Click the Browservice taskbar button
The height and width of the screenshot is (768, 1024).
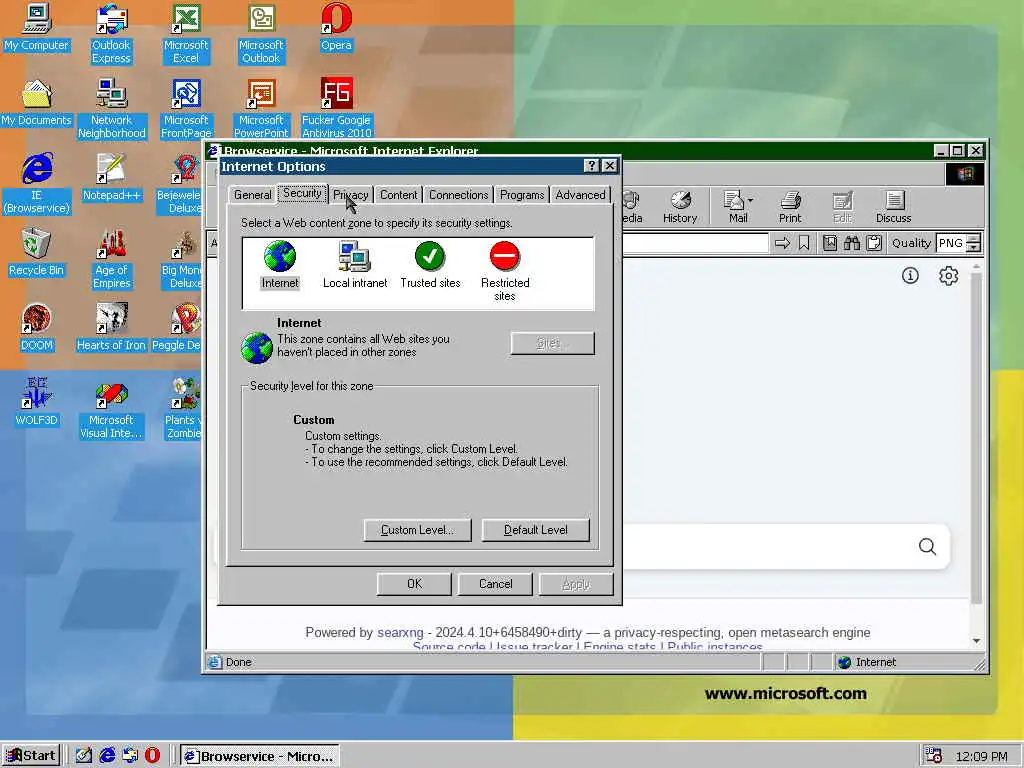pos(259,756)
